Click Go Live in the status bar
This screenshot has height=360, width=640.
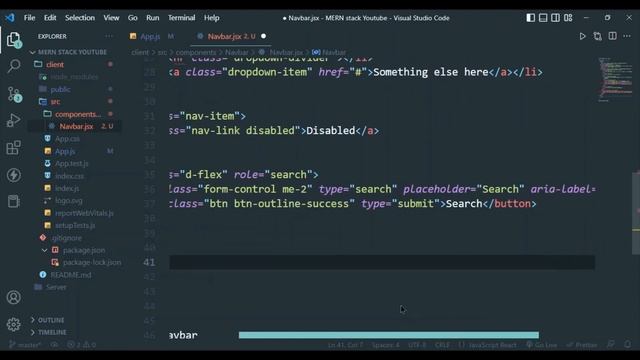tap(542, 345)
